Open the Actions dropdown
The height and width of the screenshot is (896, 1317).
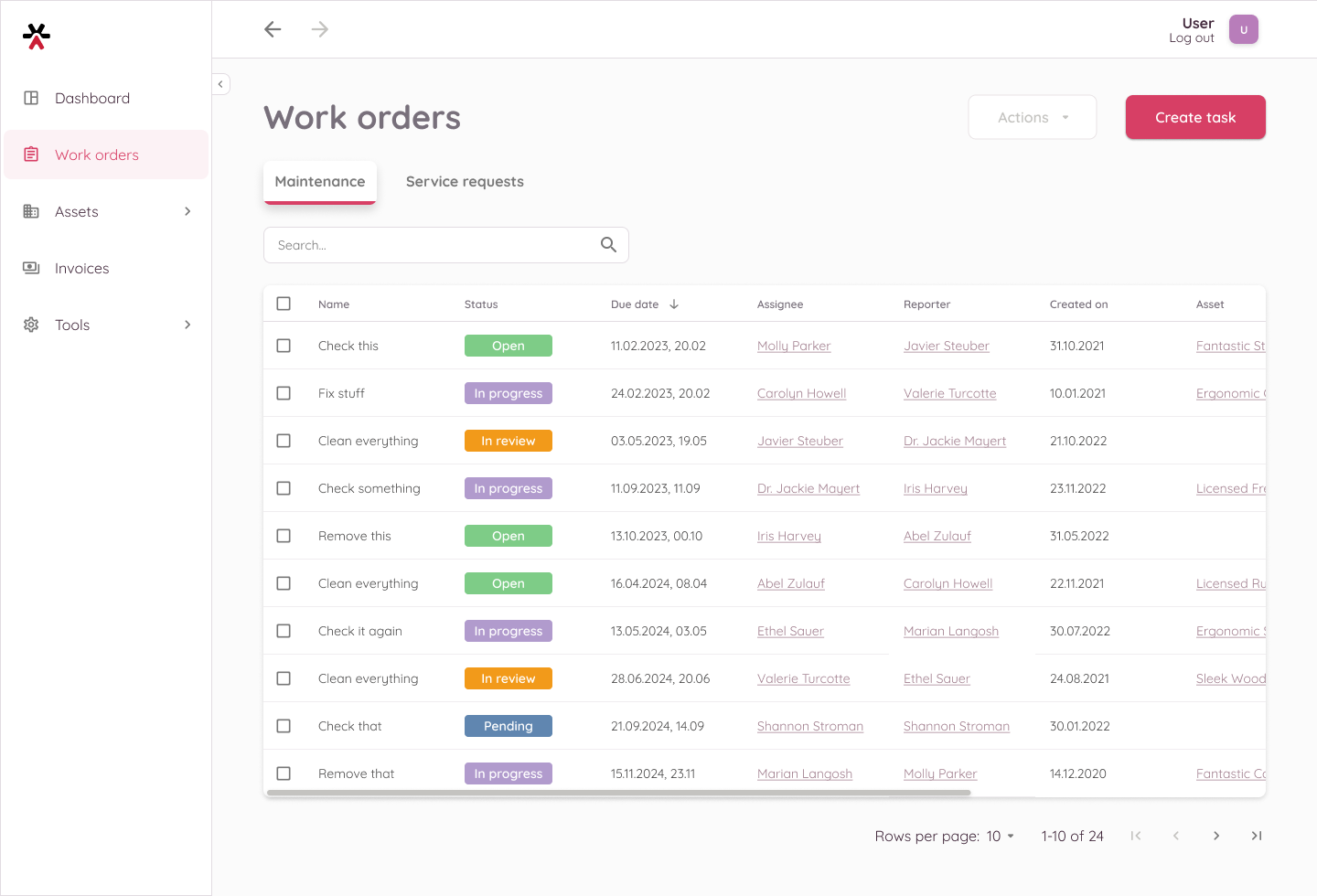(x=1032, y=117)
